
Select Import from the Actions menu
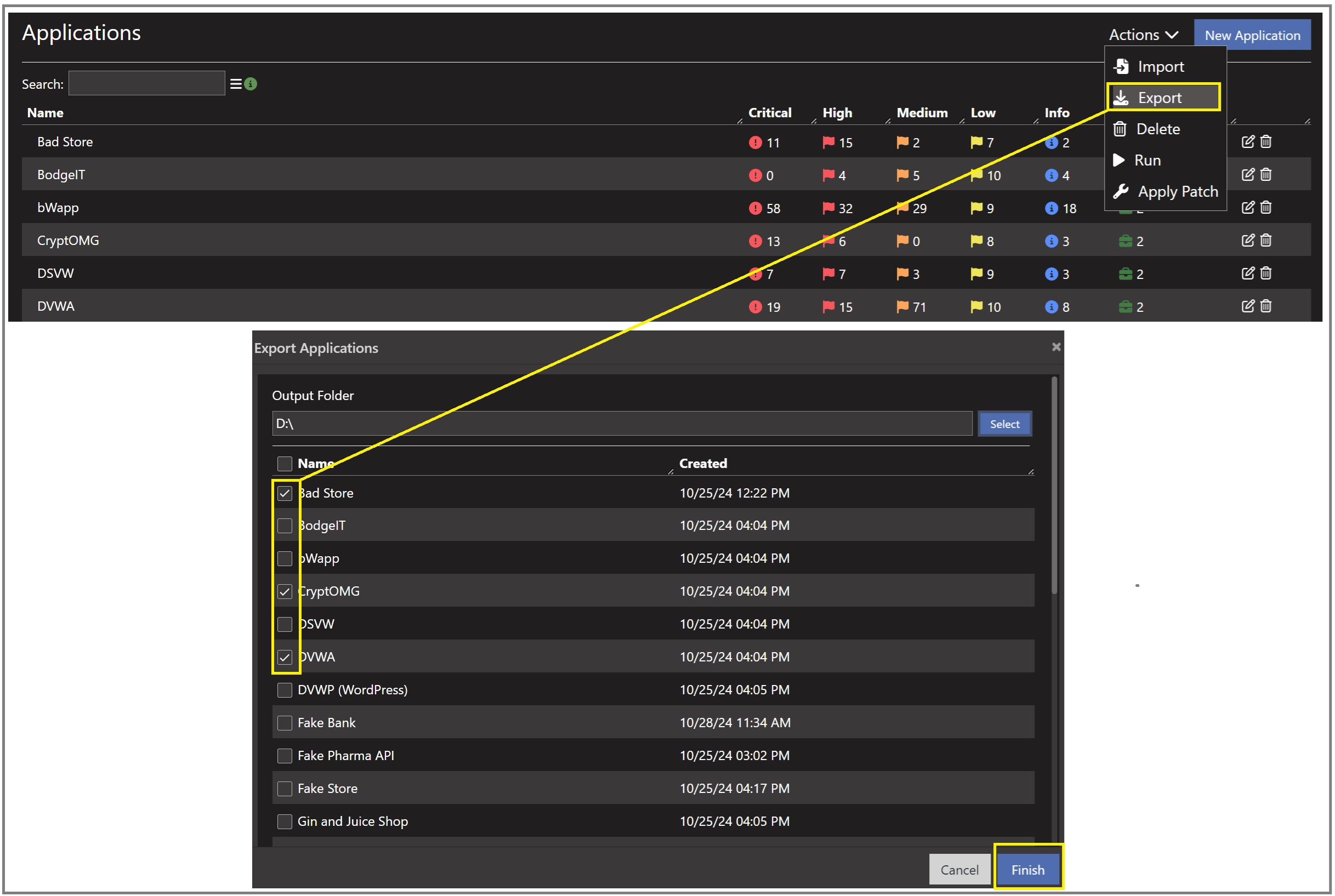1161,66
